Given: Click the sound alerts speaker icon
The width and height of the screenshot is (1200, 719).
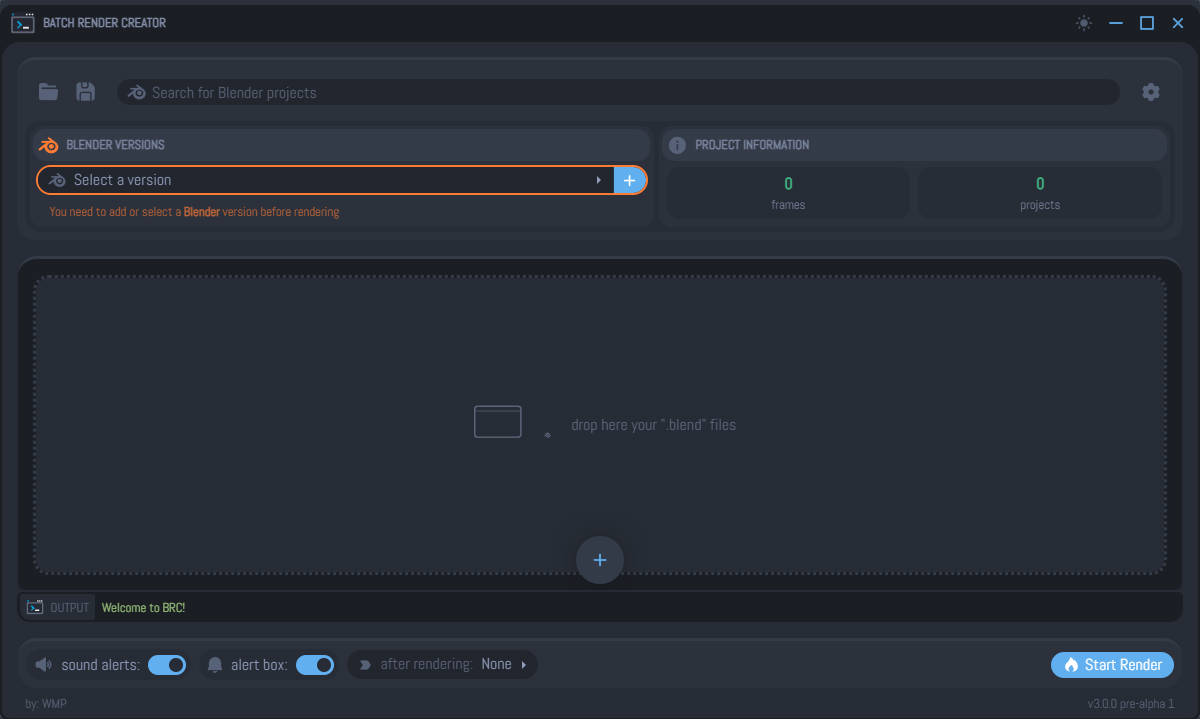Looking at the screenshot, I should pyautogui.click(x=44, y=665).
